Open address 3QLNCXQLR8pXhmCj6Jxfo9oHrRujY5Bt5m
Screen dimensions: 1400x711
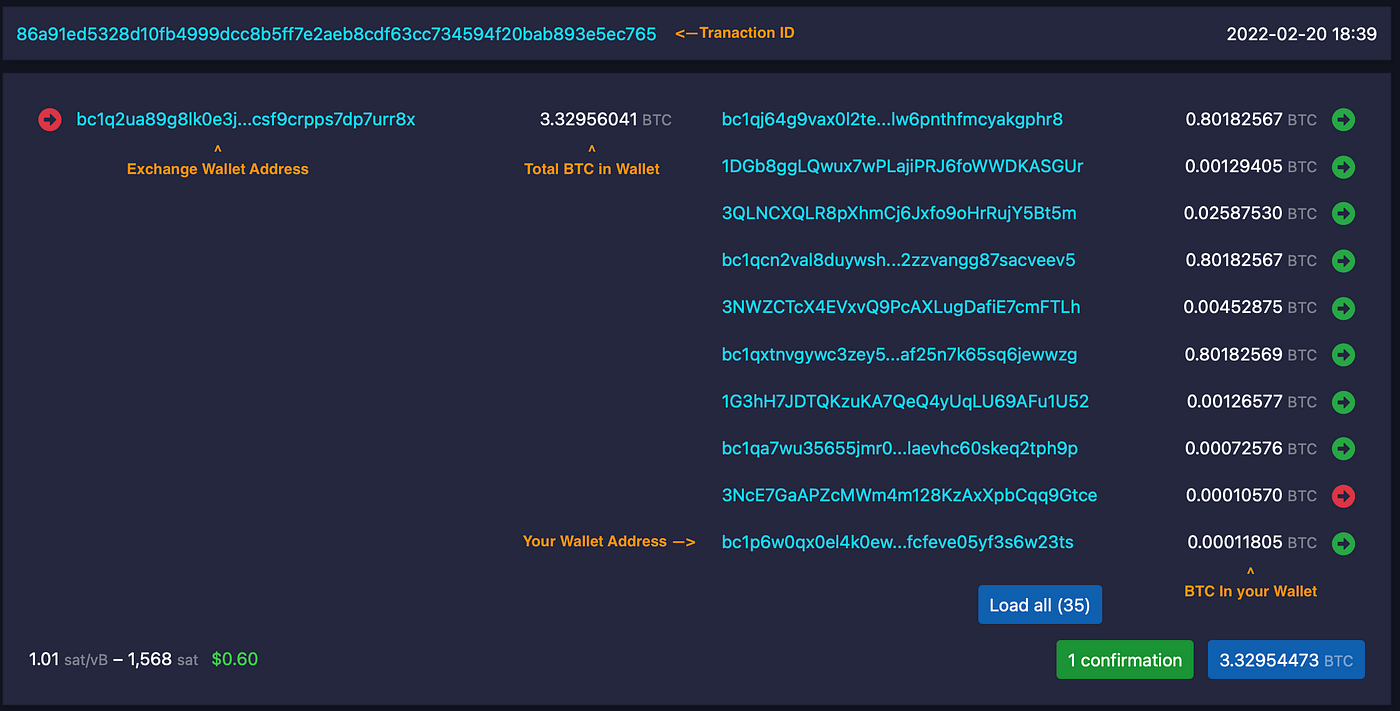tap(899, 213)
